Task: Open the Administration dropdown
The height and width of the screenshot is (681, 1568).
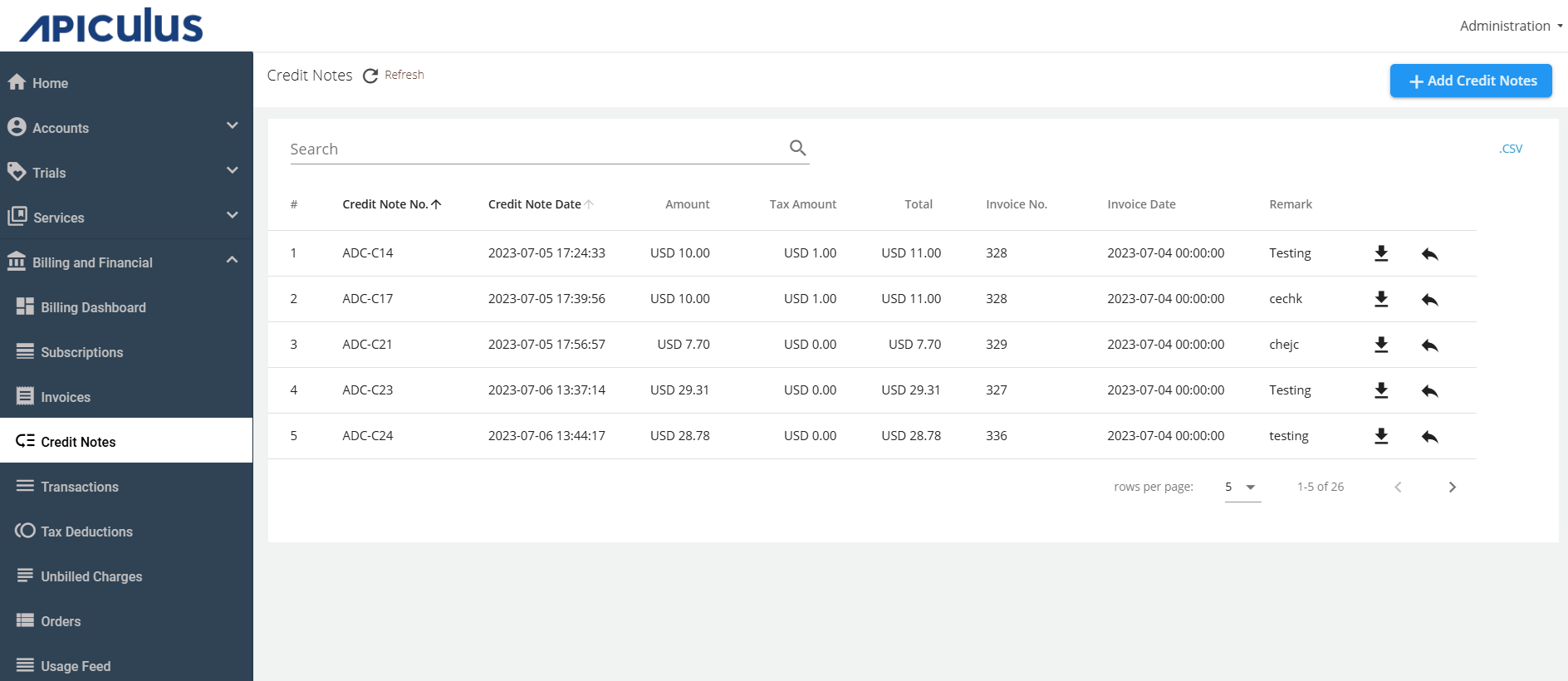Action: (1511, 26)
